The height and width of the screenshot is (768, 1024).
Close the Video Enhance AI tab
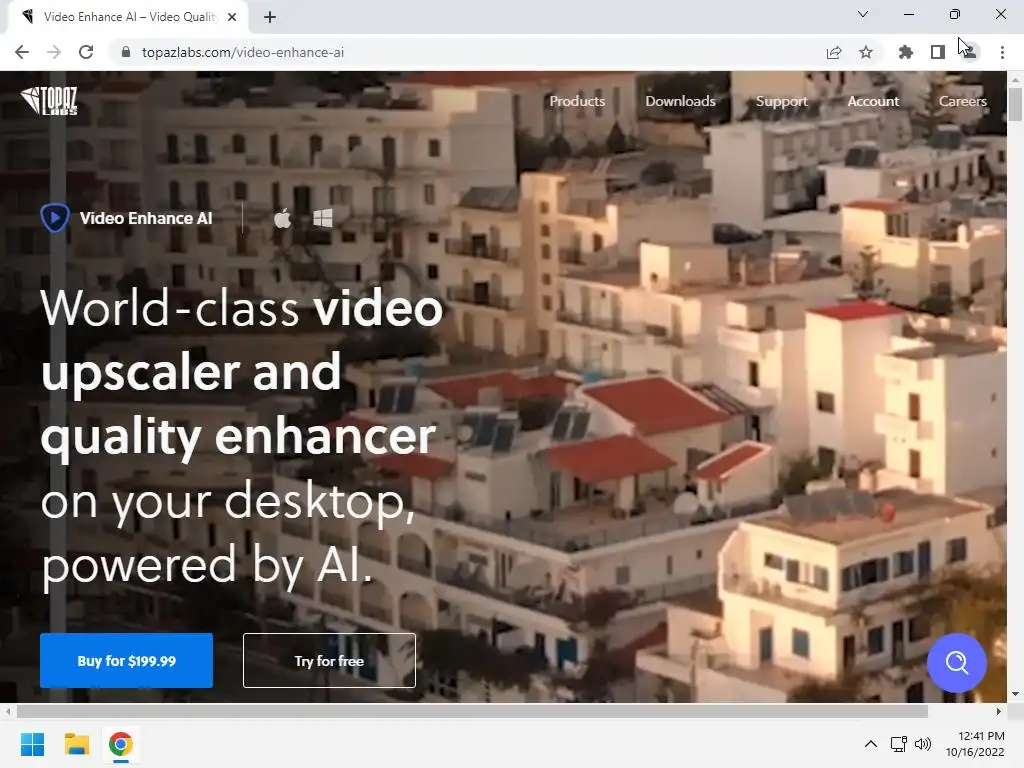coord(232,17)
